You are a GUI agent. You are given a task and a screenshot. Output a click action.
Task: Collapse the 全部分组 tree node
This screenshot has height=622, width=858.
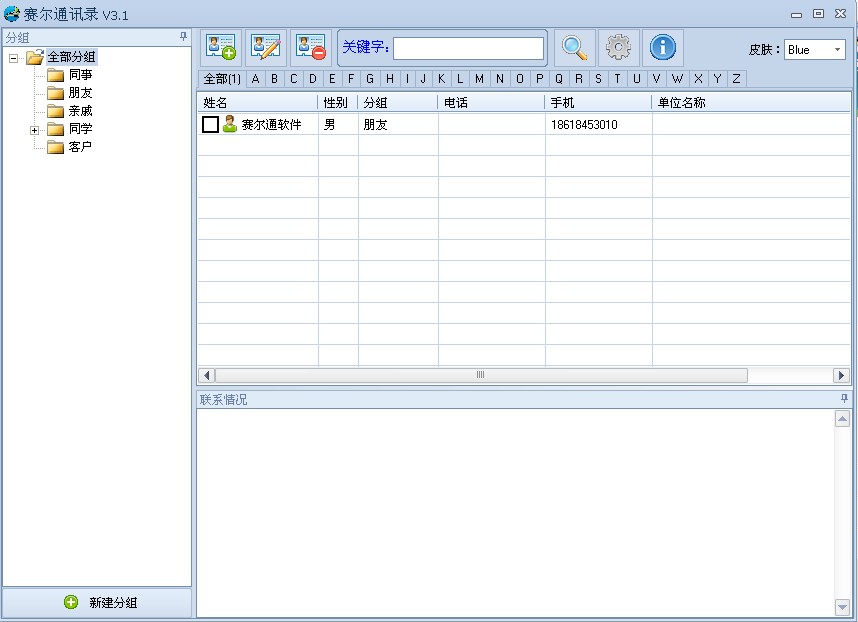point(14,57)
